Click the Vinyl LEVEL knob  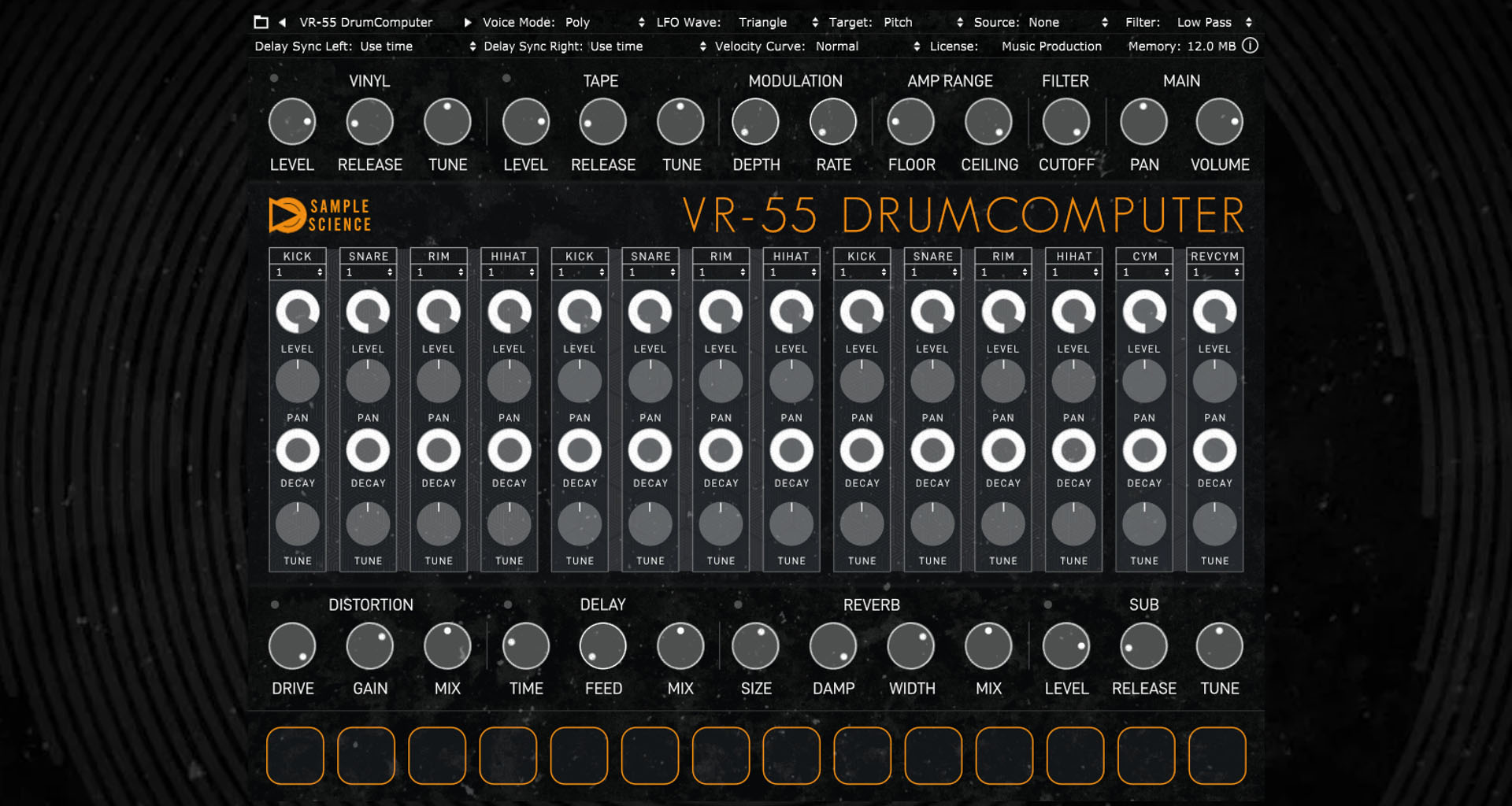[292, 122]
